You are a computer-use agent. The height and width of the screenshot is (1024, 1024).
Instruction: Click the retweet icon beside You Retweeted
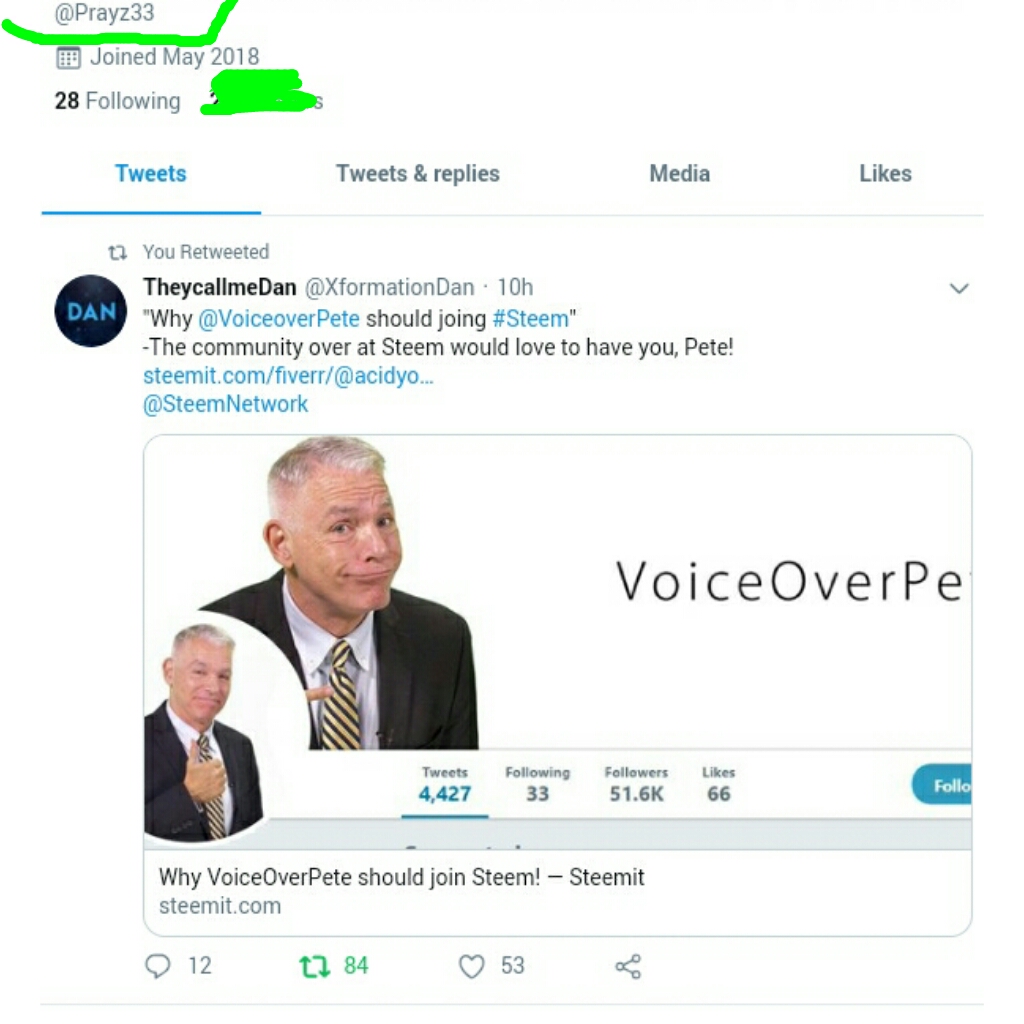(118, 252)
